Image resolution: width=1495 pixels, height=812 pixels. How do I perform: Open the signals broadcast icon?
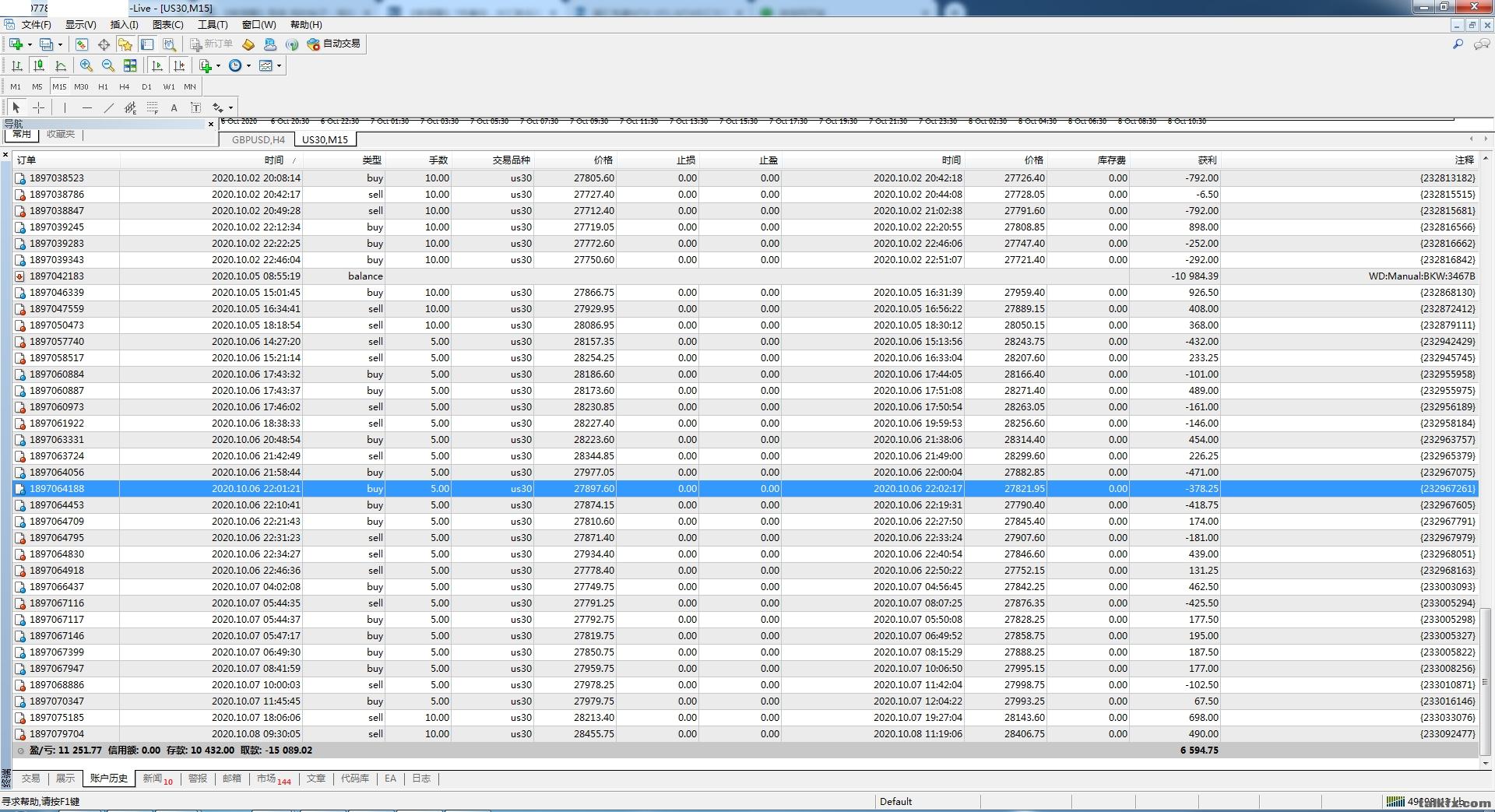(292, 44)
